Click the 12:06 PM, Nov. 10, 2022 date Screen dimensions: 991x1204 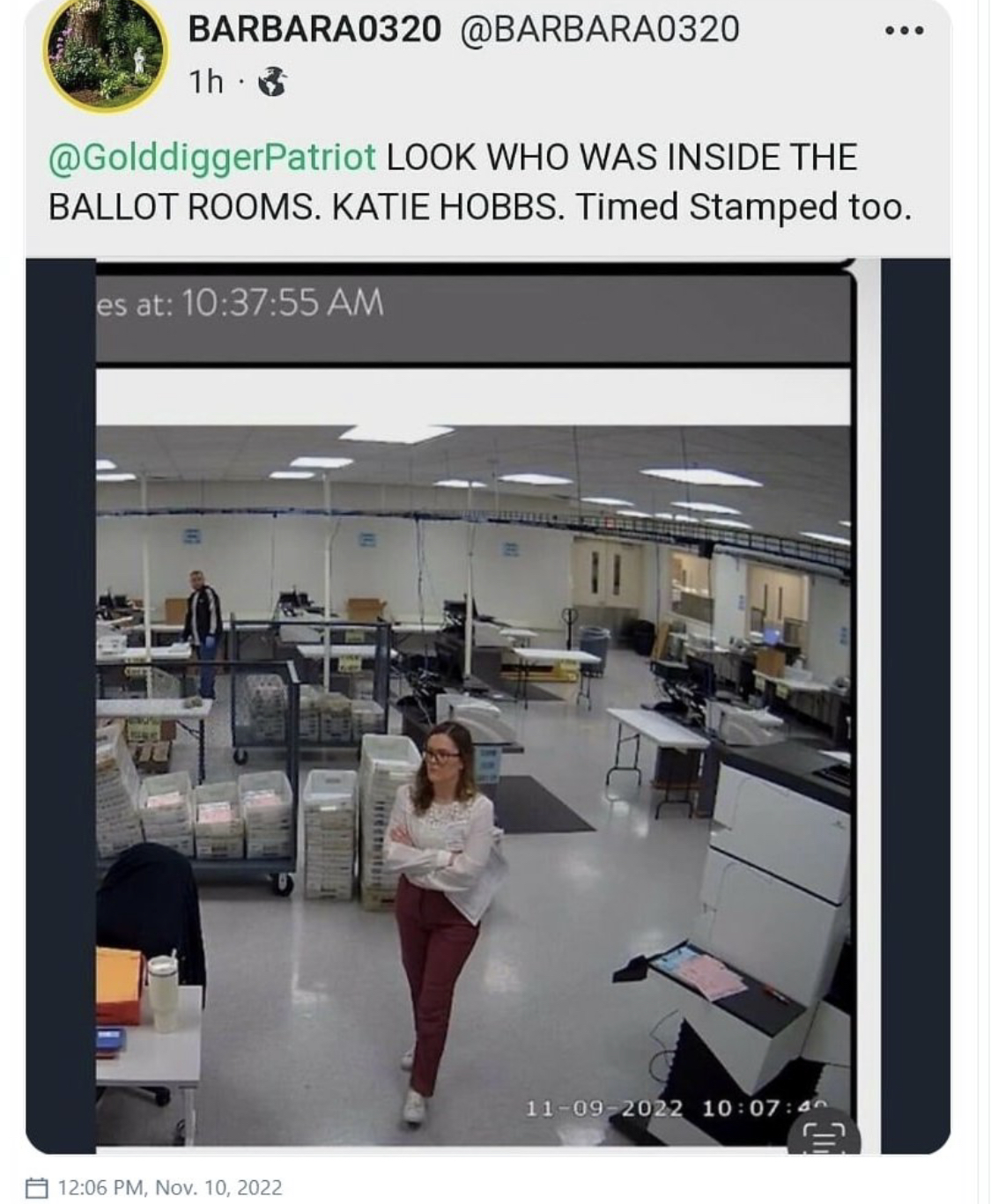170,1188
